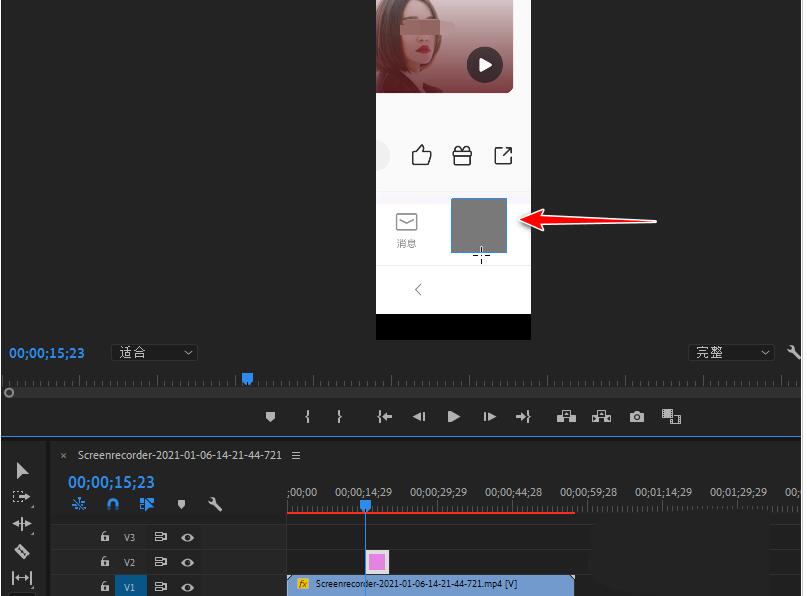Click the Export Frame camera icon
Viewport: 807px width, 596px height.
[x=636, y=417]
